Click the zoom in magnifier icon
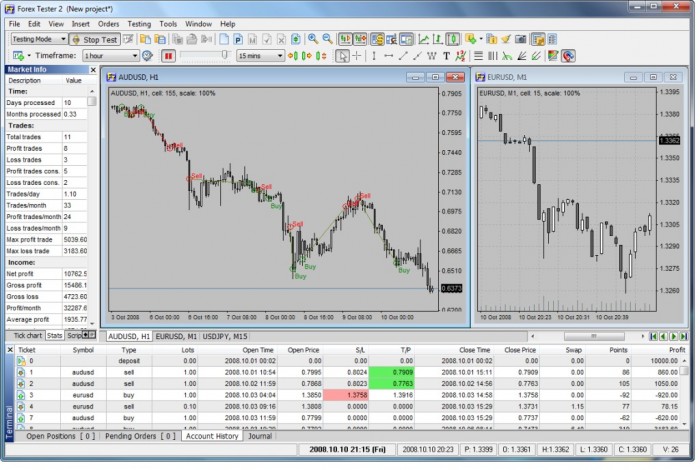The image size is (700, 470). tap(312, 39)
